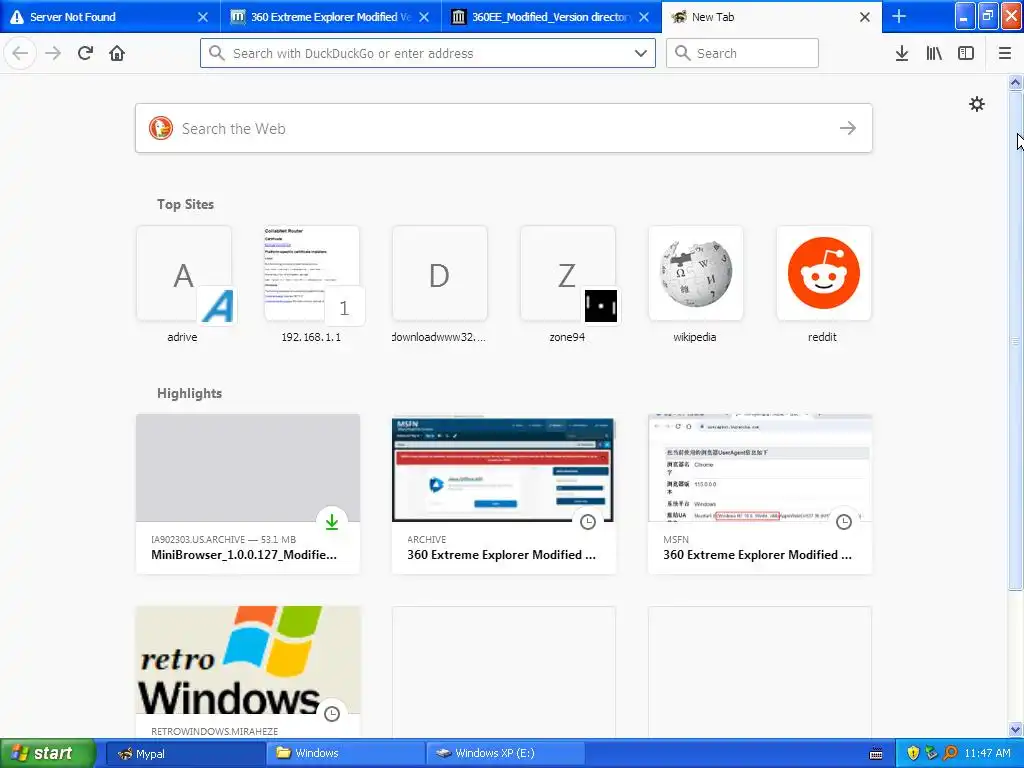Close the New Tab tab
Screen dimensions: 1024x768
pyautogui.click(x=865, y=17)
